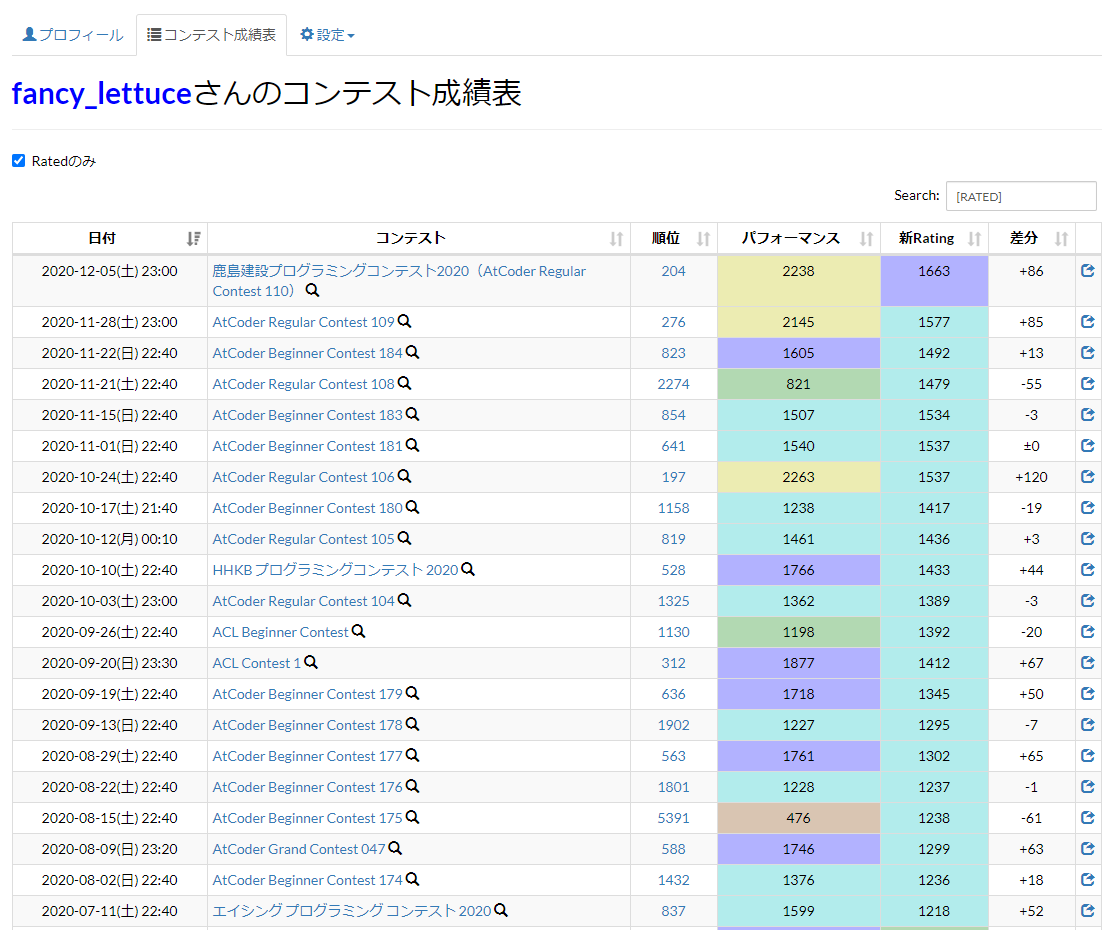Click the performance value 821 cell
Image resolution: width=1111 pixels, height=930 pixels.
pos(799,384)
